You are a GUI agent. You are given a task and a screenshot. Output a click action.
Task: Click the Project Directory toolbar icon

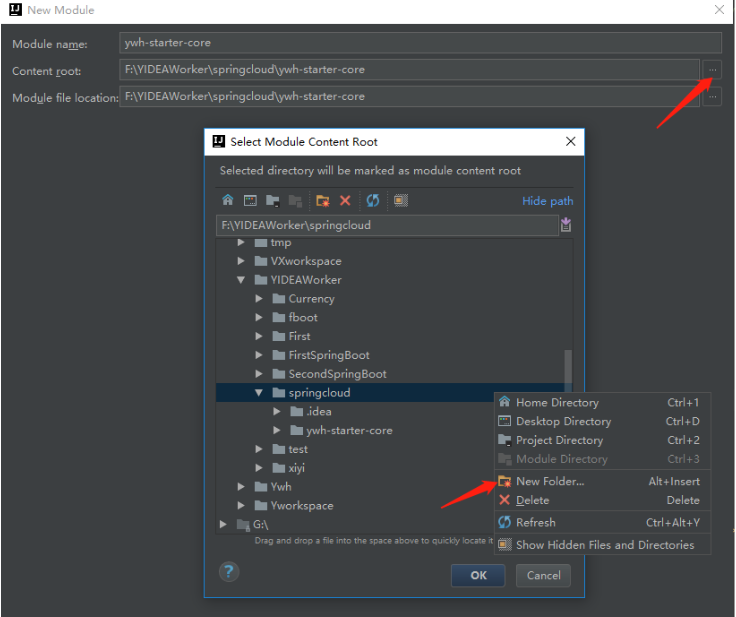(x=273, y=201)
